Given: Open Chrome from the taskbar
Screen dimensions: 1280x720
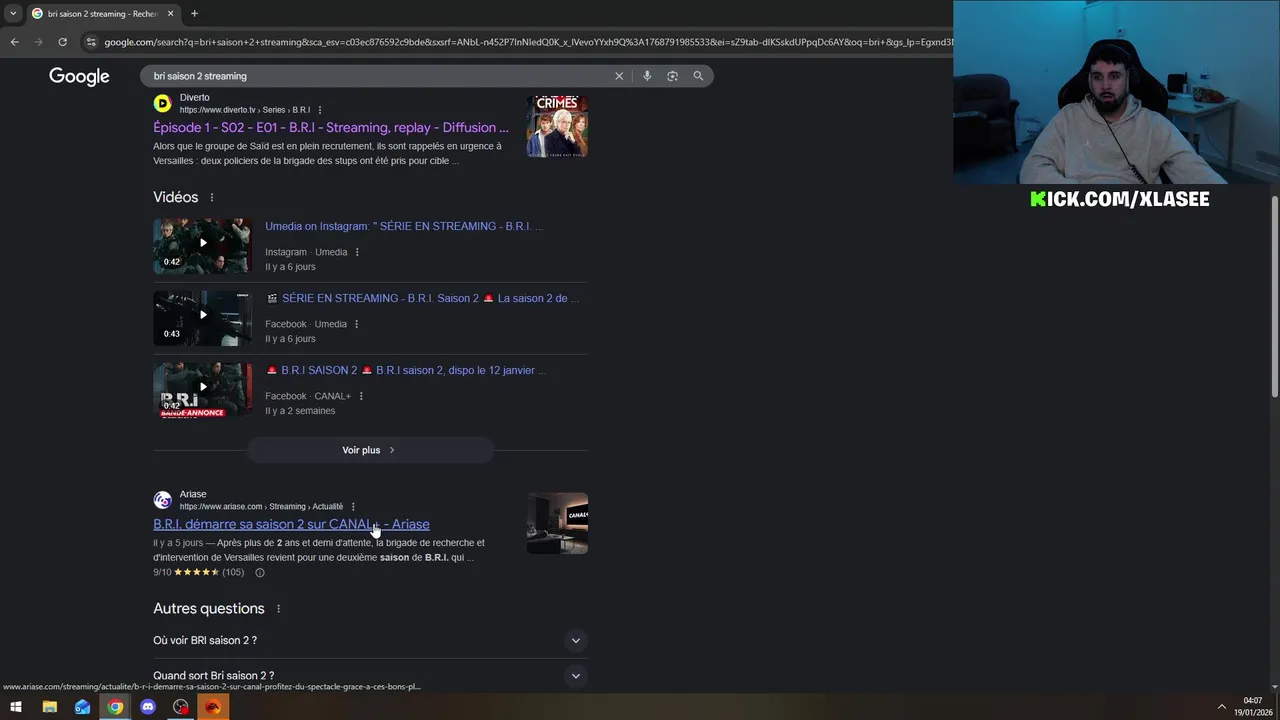Looking at the screenshot, I should [115, 707].
